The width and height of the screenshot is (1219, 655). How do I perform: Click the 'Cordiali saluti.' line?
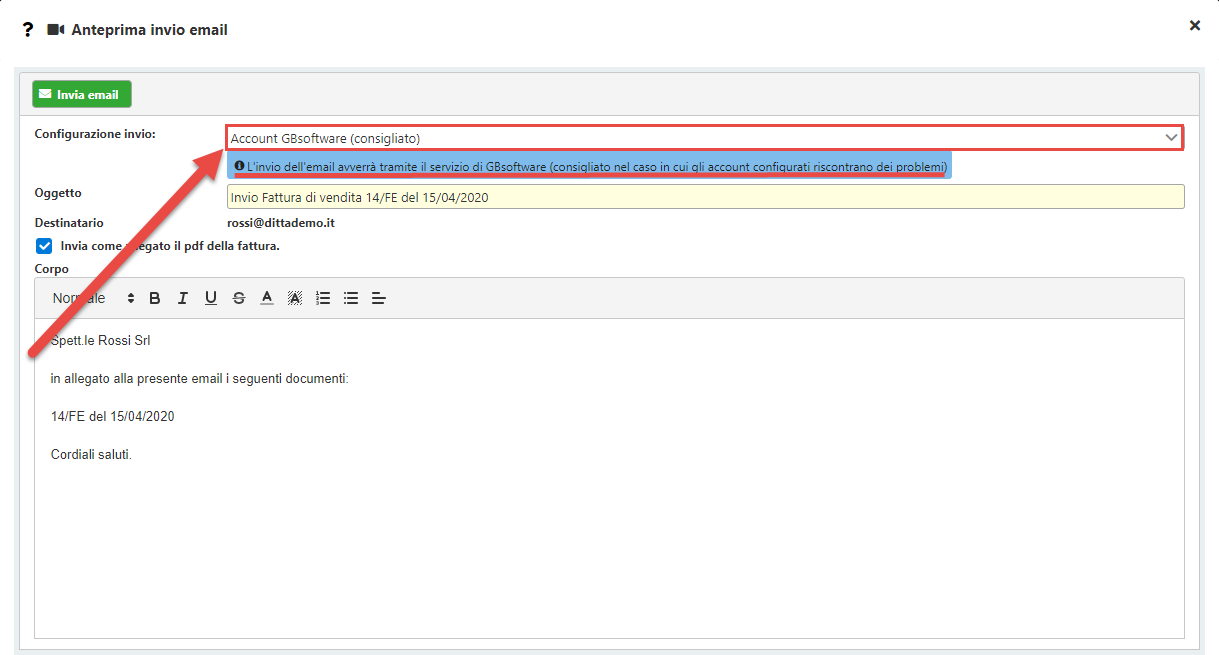coord(91,454)
